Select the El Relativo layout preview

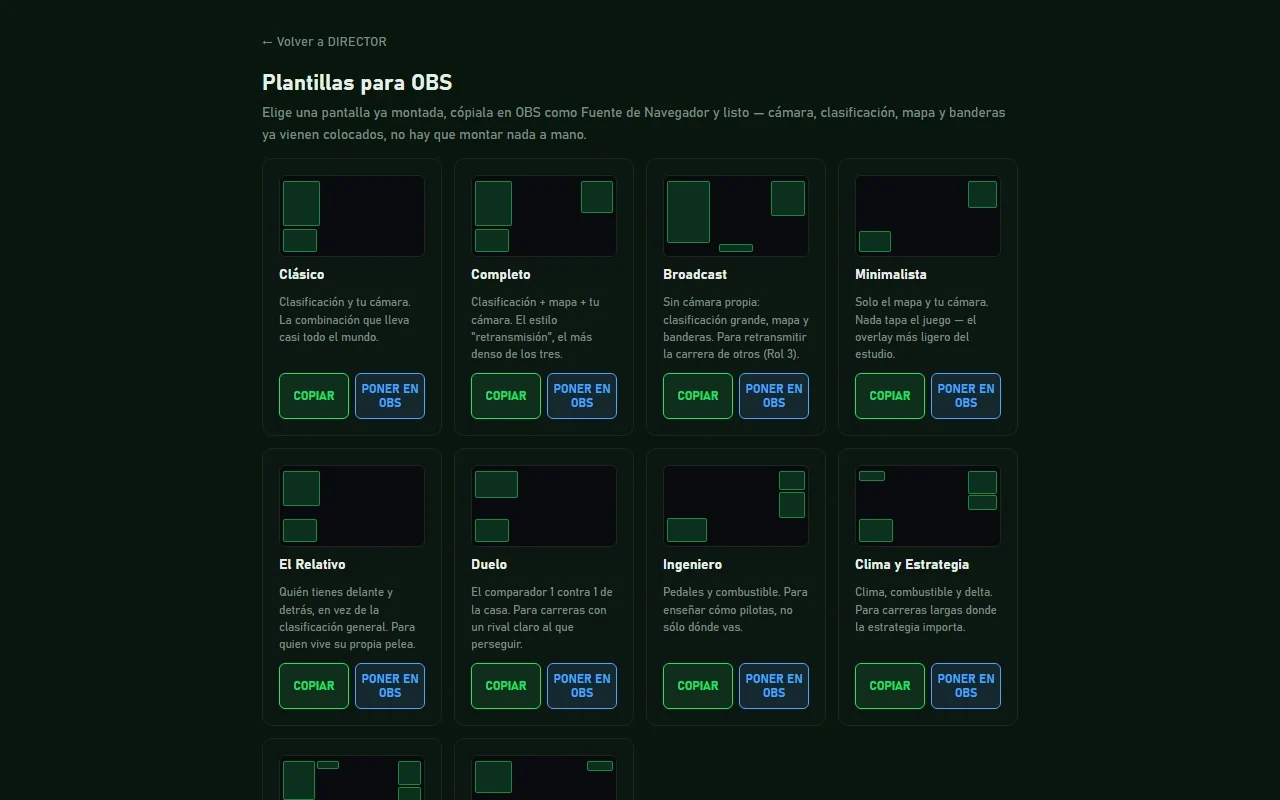(x=352, y=506)
